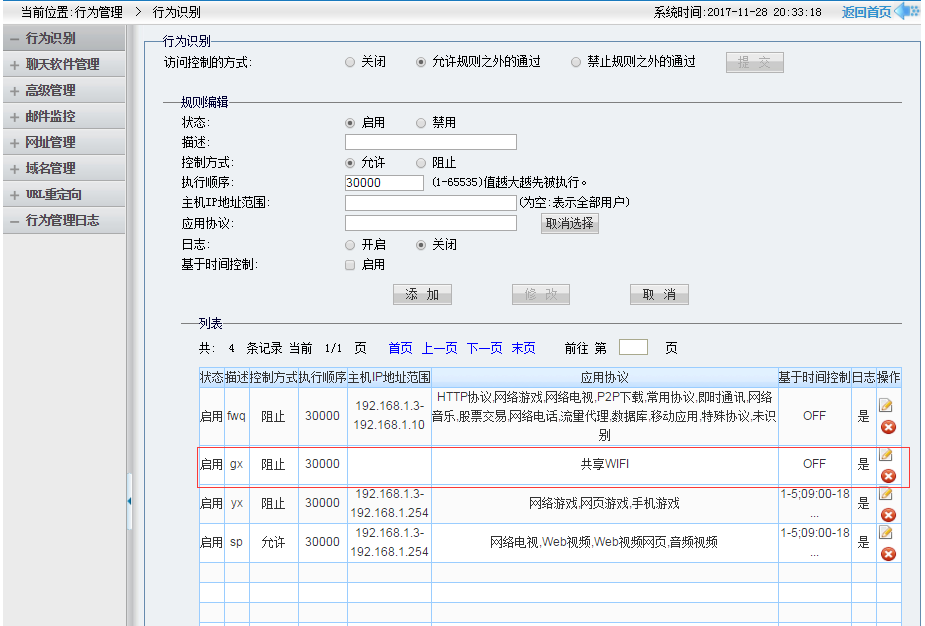Expand 高级管理 in the sidebar

click(64, 90)
